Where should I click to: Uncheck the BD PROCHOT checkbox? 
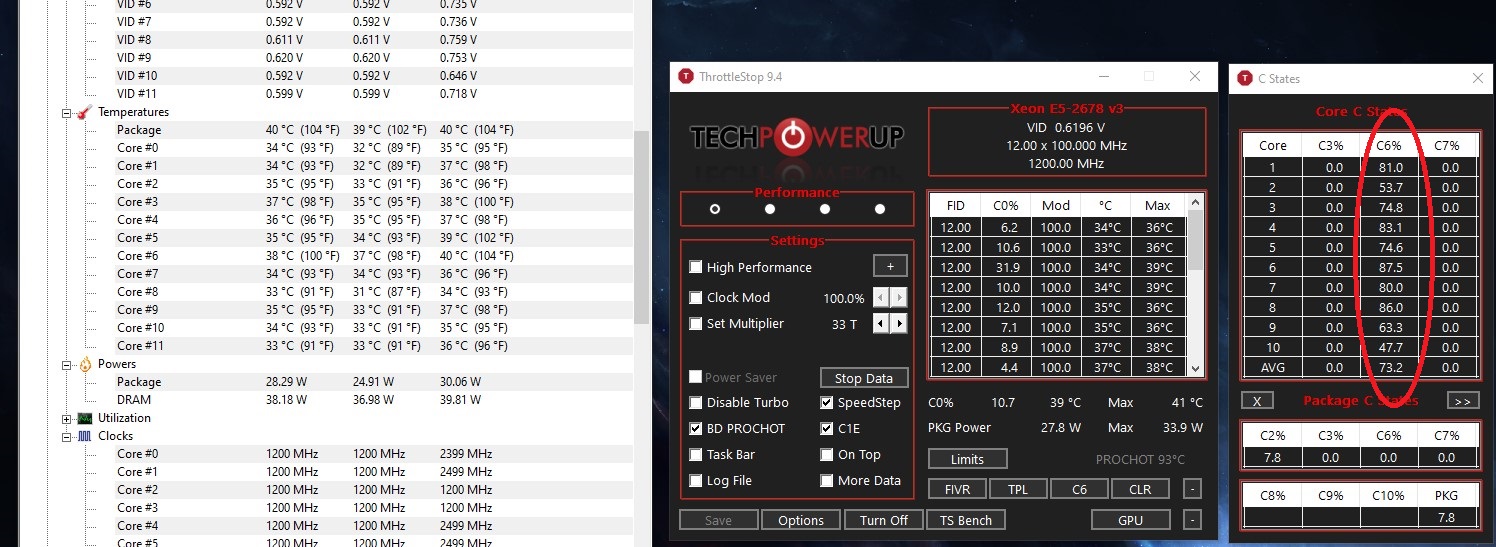click(696, 428)
